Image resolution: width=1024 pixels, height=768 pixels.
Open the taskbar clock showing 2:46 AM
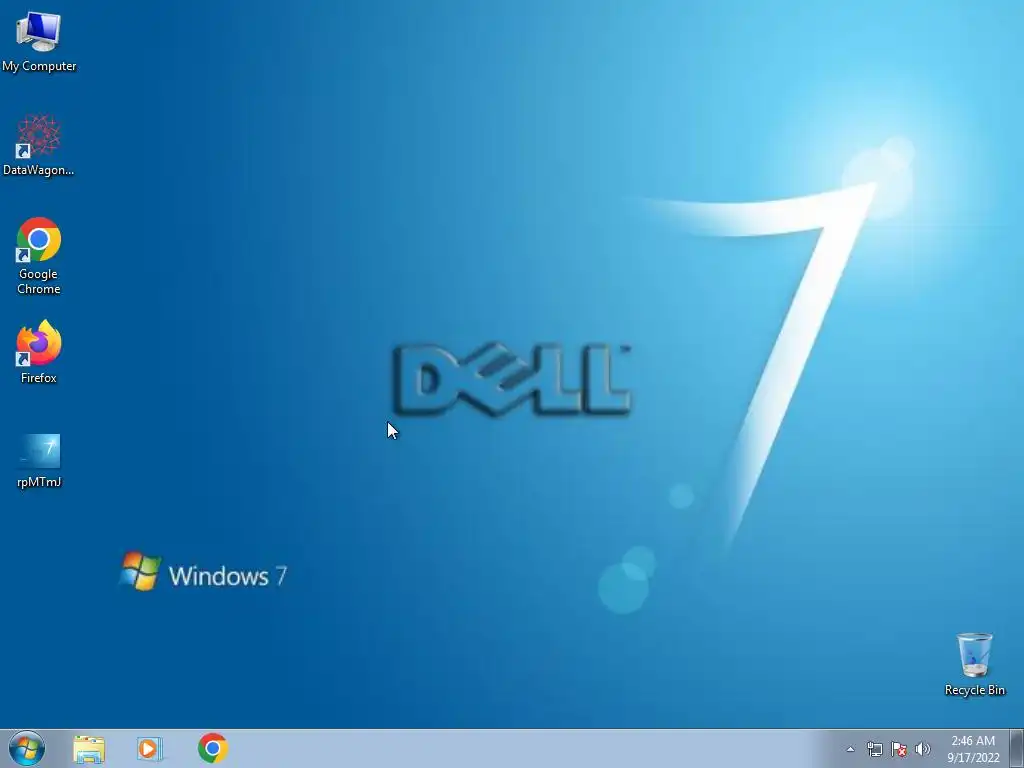(973, 749)
